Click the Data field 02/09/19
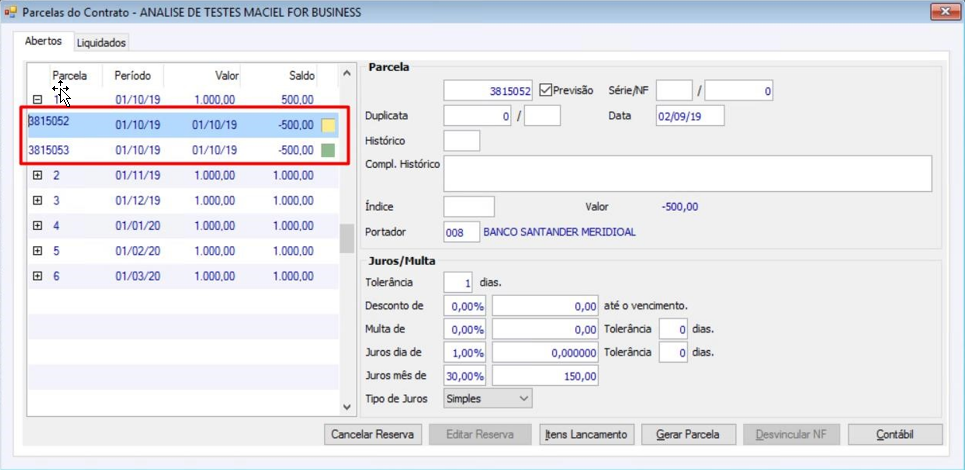Image resolution: width=969 pixels, height=470 pixels. tap(690, 115)
